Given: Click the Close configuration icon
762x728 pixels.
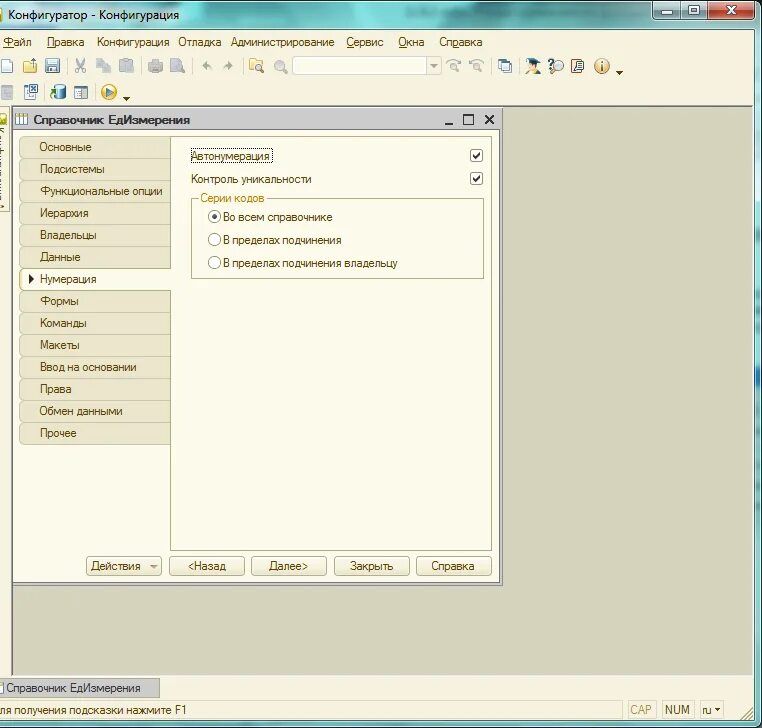Looking at the screenshot, I should (x=31, y=92).
